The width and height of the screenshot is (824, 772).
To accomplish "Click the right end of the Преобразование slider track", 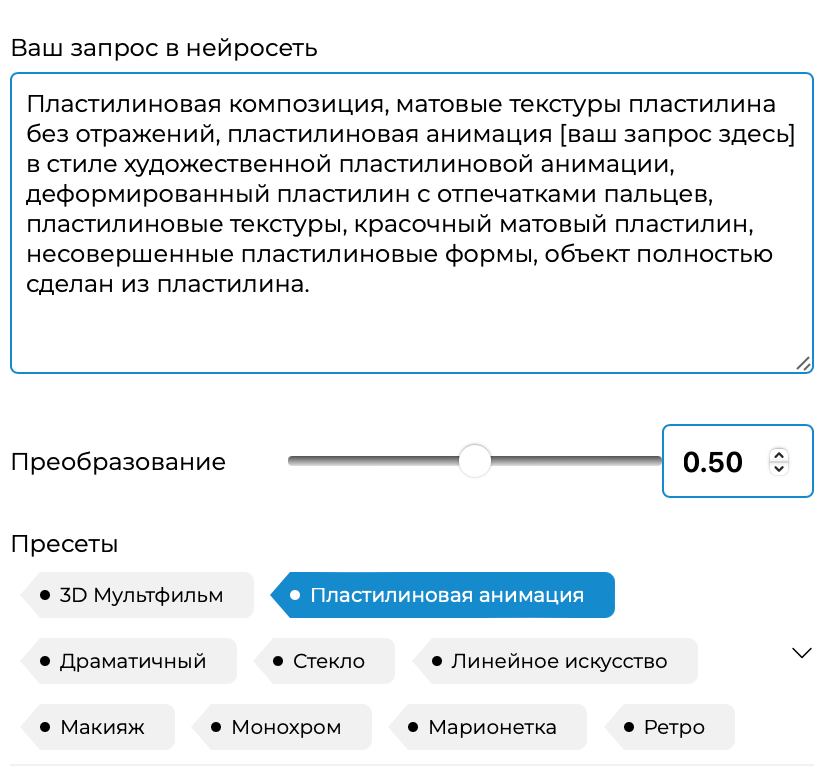I will (655, 461).
